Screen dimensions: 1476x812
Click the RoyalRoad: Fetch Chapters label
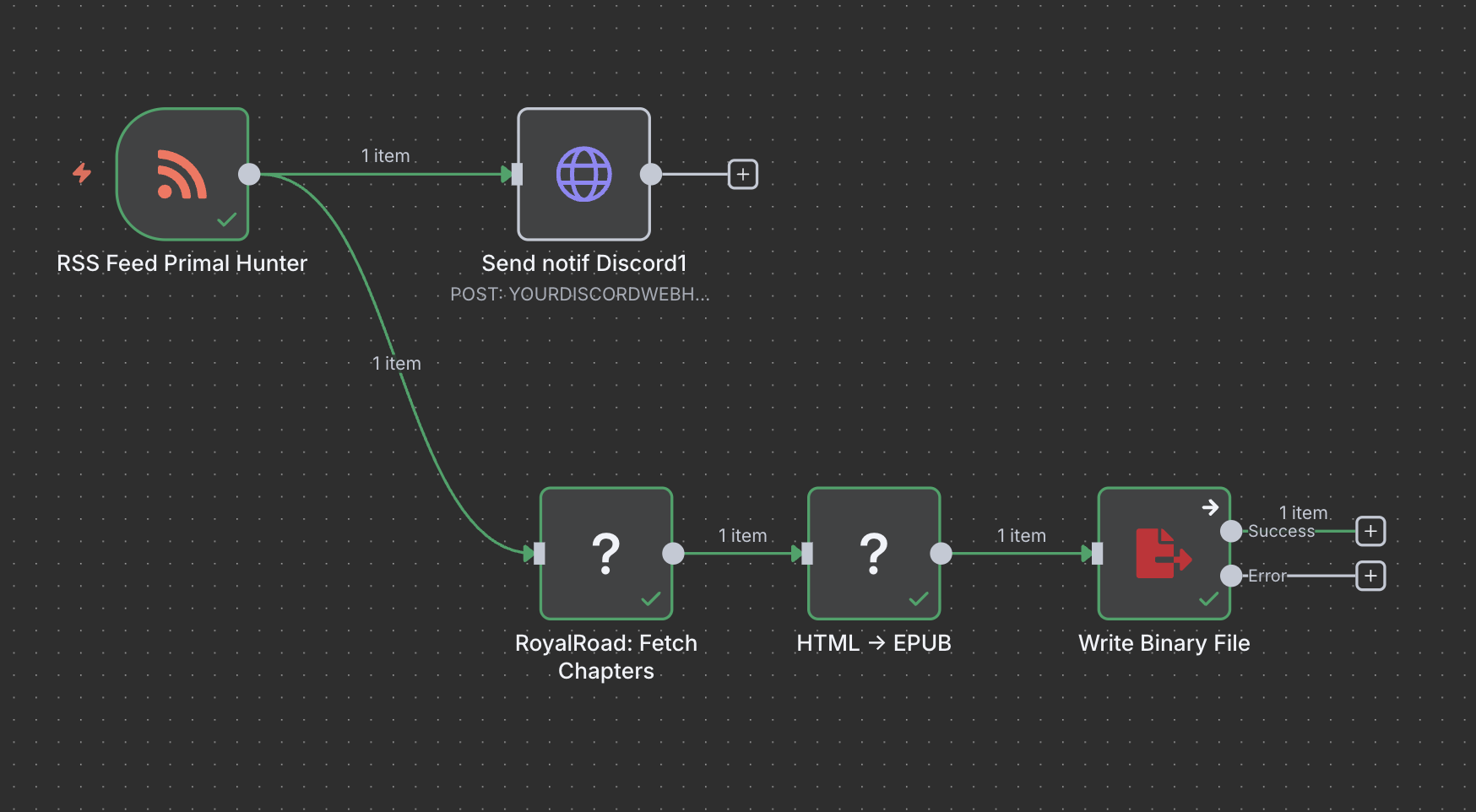point(606,657)
